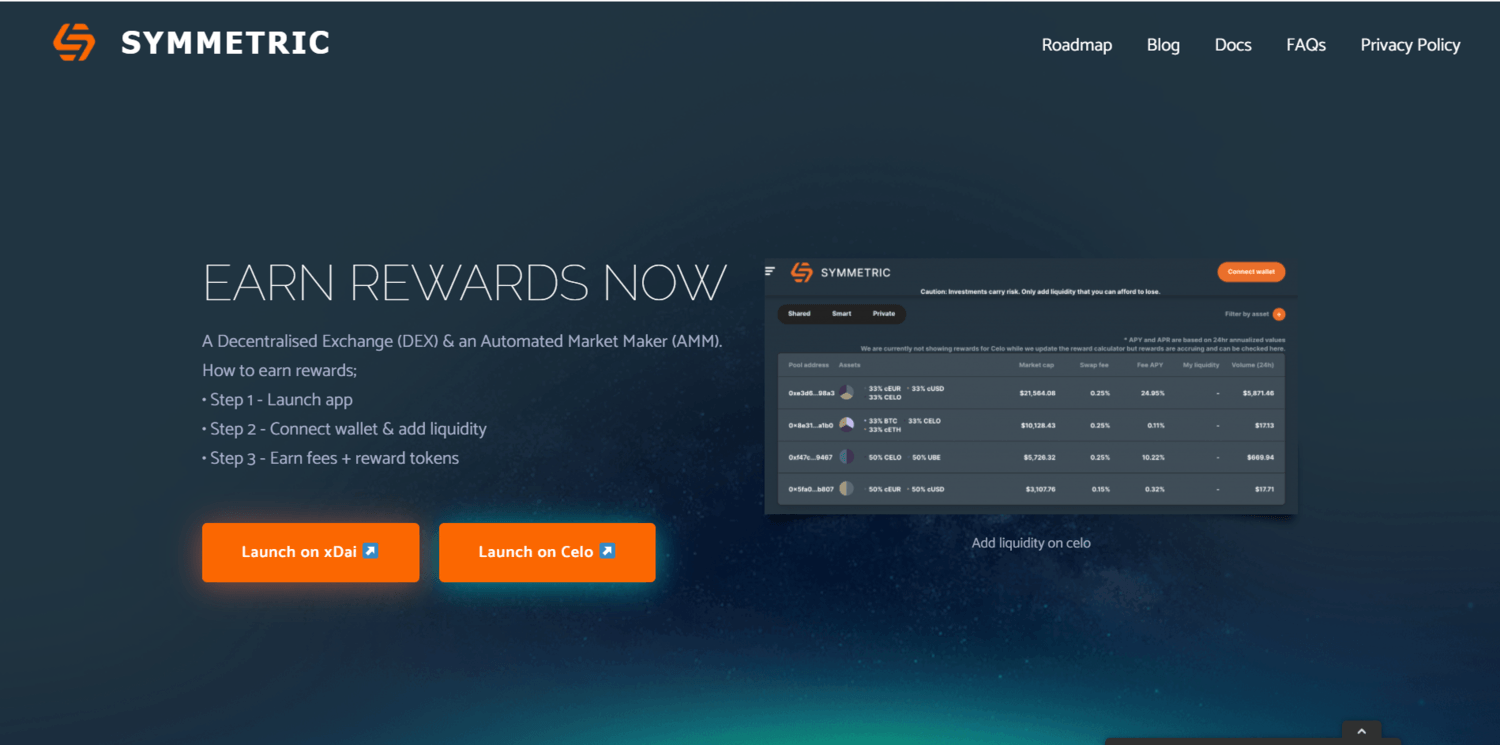
Task: Click pool row with 50% CELO 50% UBE
Action: (x=1031, y=457)
